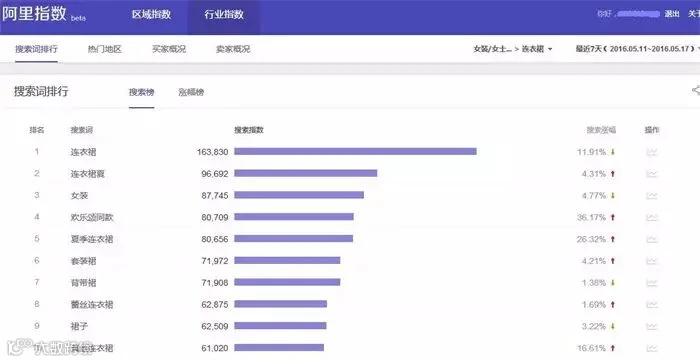Open trend chart icon for 背带裙 row
The width and height of the screenshot is (700, 362).
pos(652,283)
